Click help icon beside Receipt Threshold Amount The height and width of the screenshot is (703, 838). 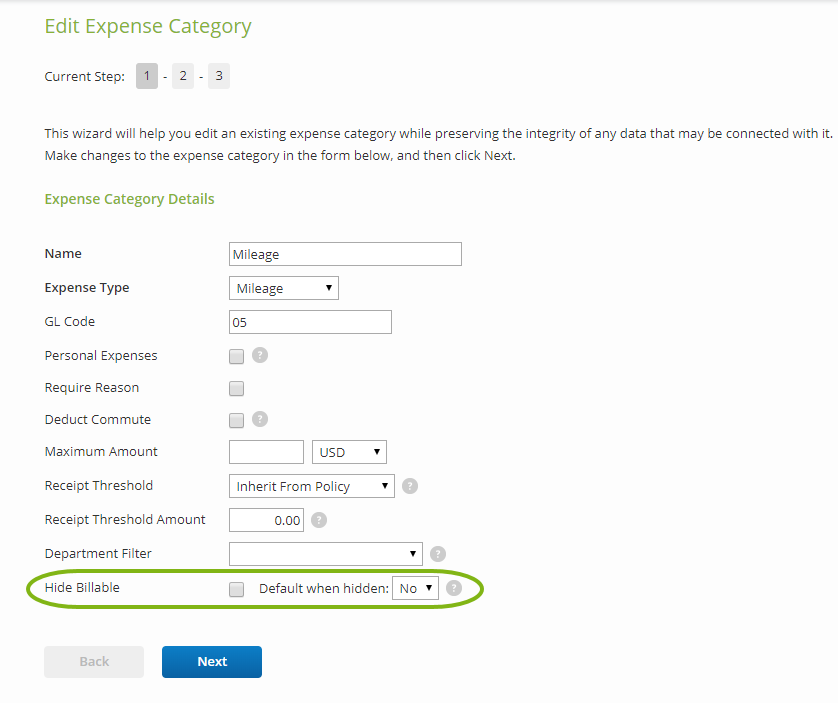point(318,520)
